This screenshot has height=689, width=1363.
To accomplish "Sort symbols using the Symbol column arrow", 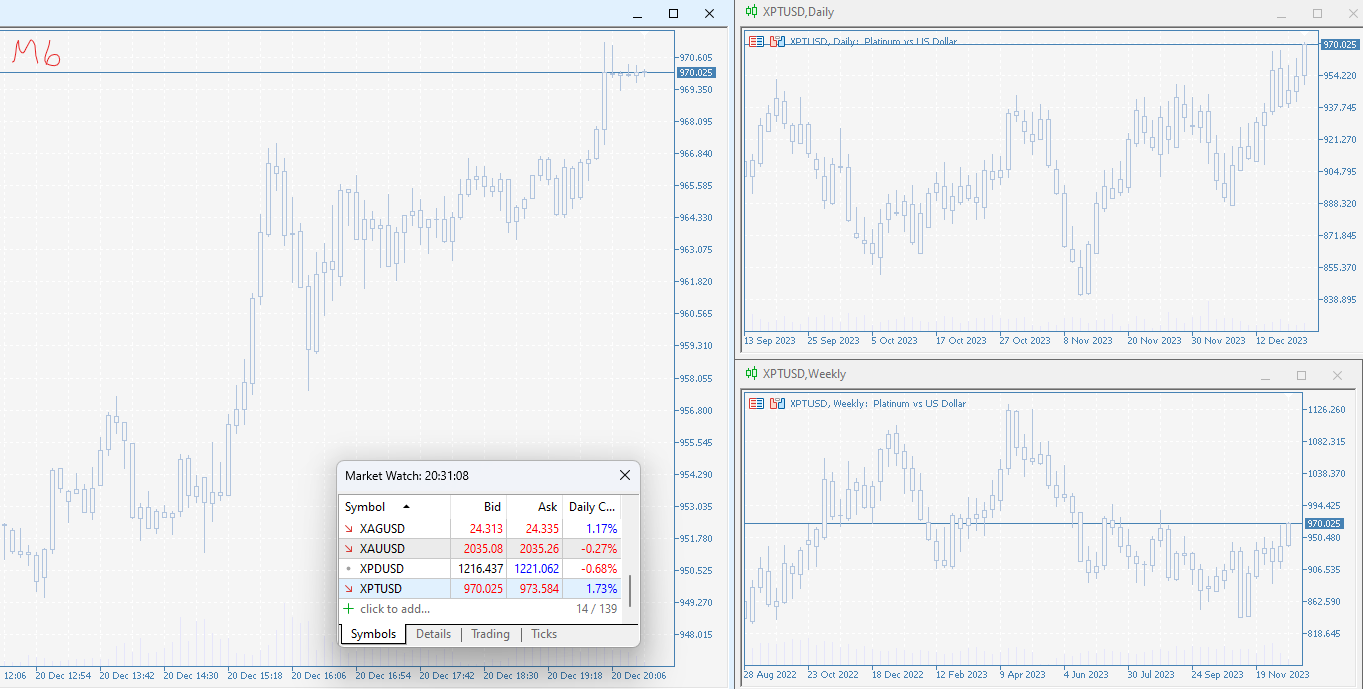I will point(406,507).
